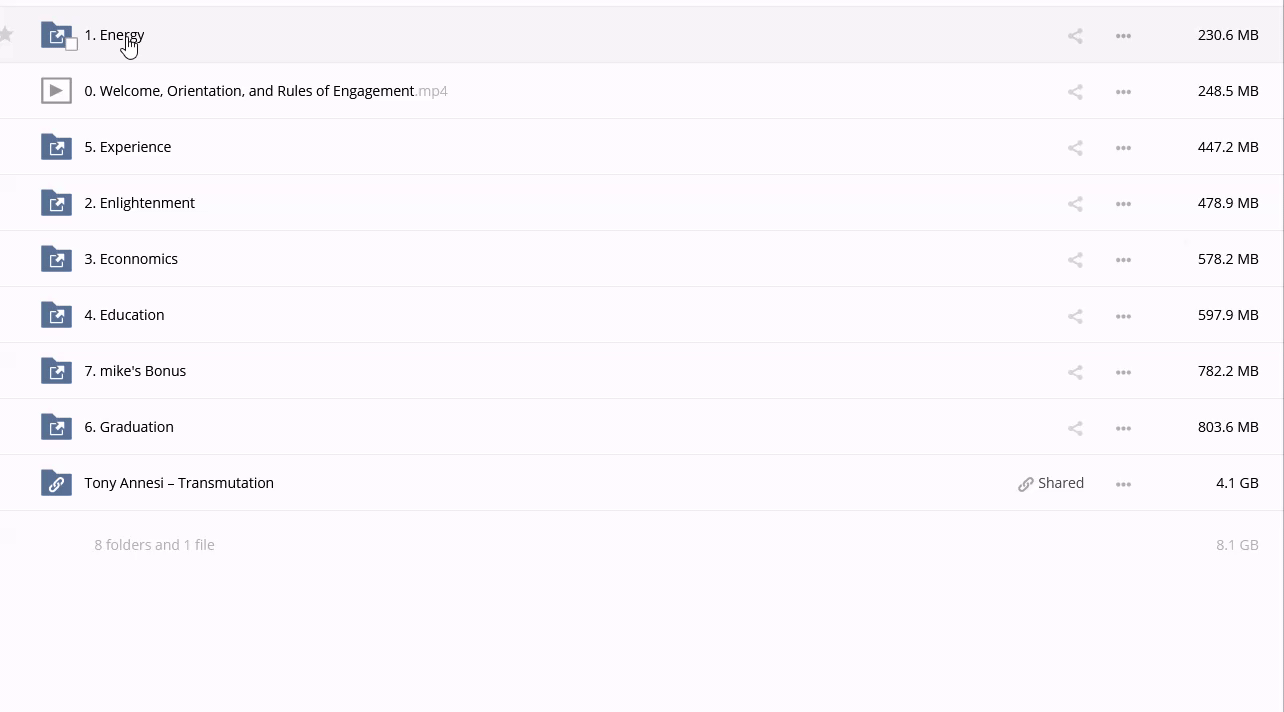Image resolution: width=1284 pixels, height=712 pixels.
Task: Play the Welcome, Orientation video file icon
Action: click(56, 91)
